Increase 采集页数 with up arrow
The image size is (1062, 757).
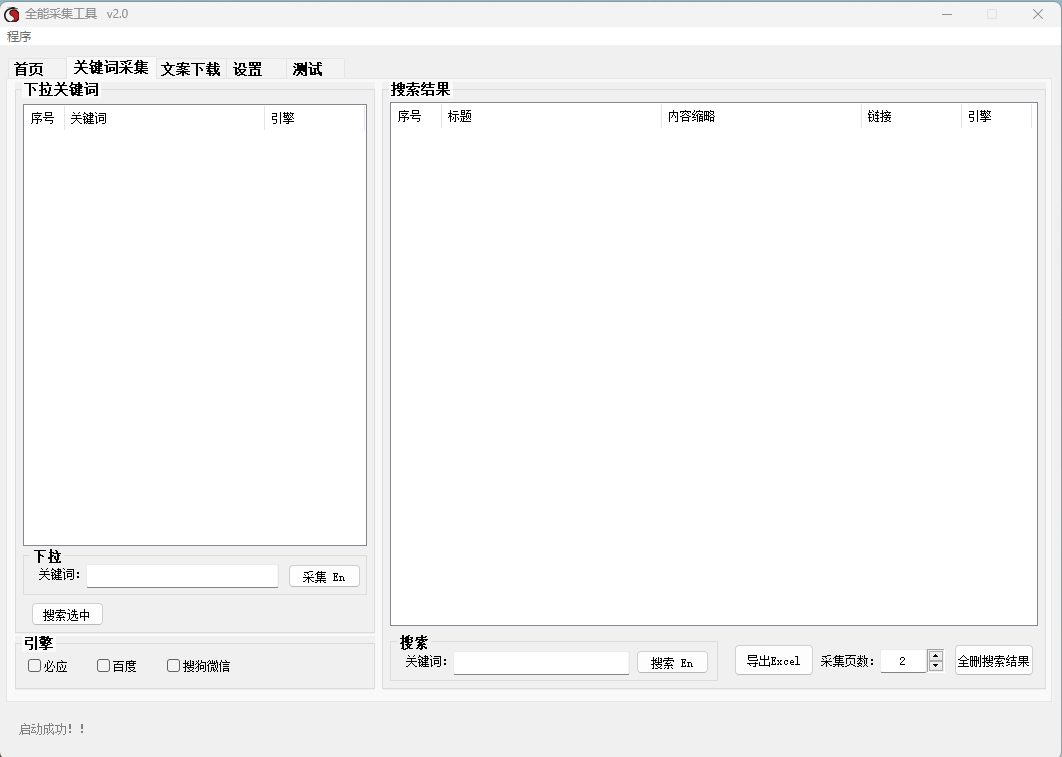[936, 656]
